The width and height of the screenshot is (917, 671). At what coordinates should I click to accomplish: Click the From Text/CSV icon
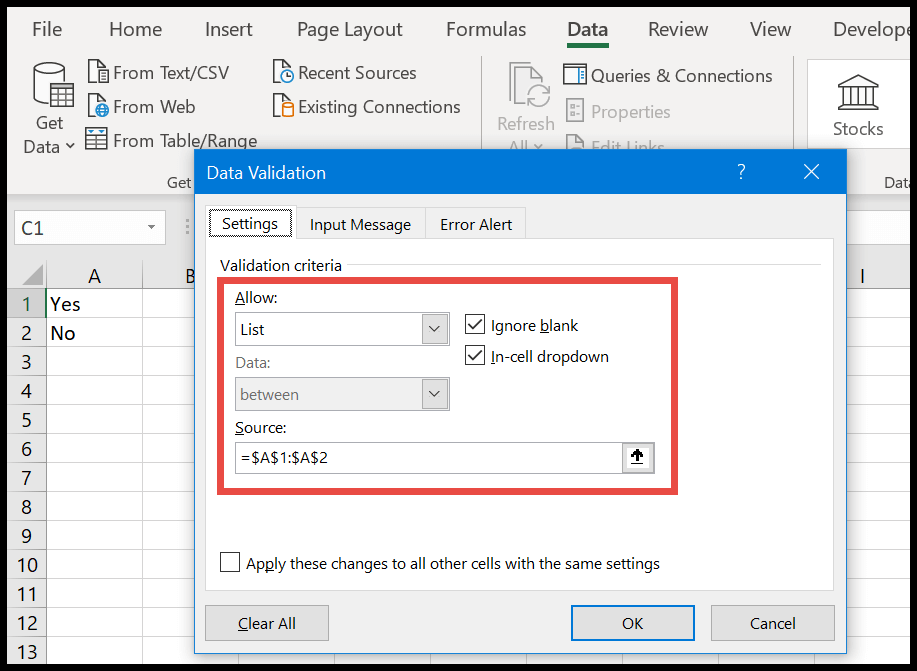98,72
